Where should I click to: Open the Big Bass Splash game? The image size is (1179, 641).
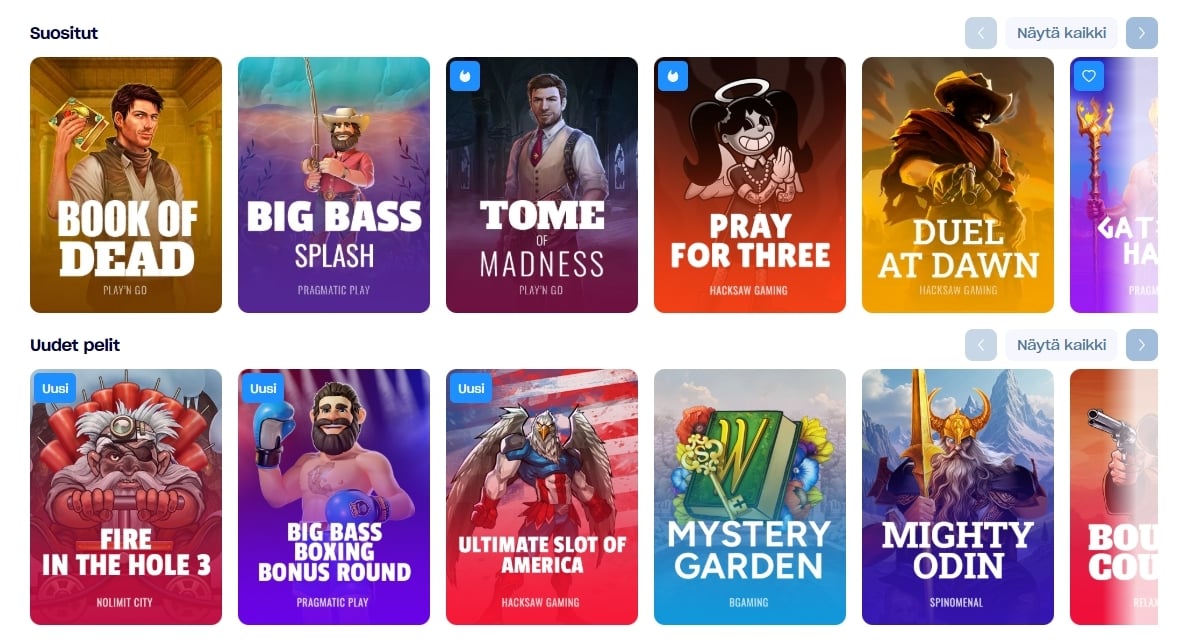point(334,185)
